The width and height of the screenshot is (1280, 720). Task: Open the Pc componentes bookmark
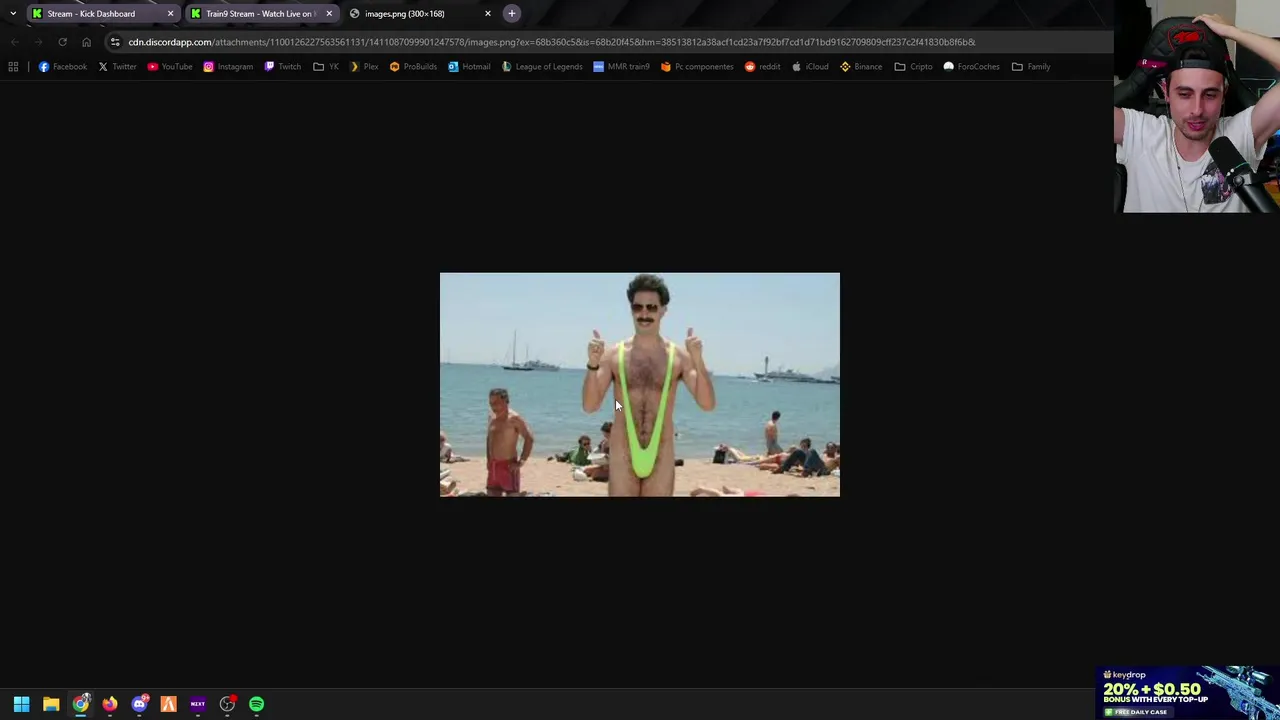pos(697,66)
